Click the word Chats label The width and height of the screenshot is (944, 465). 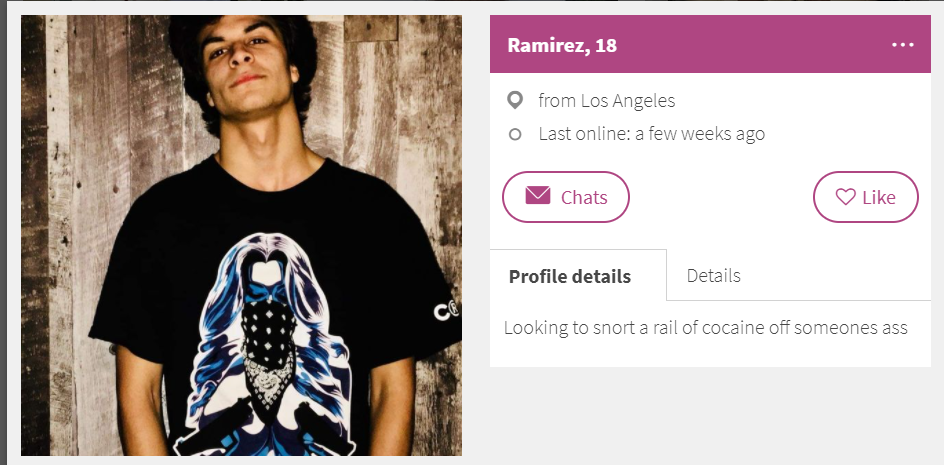(584, 198)
